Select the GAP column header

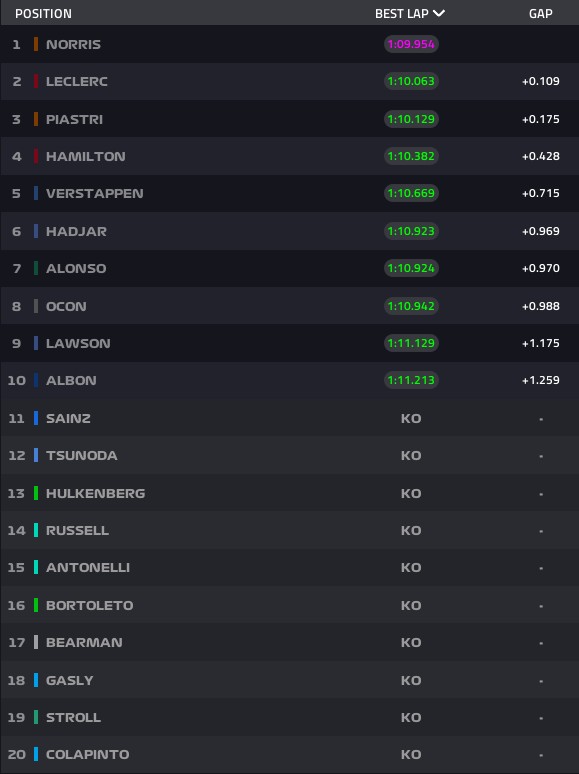pyautogui.click(x=540, y=14)
